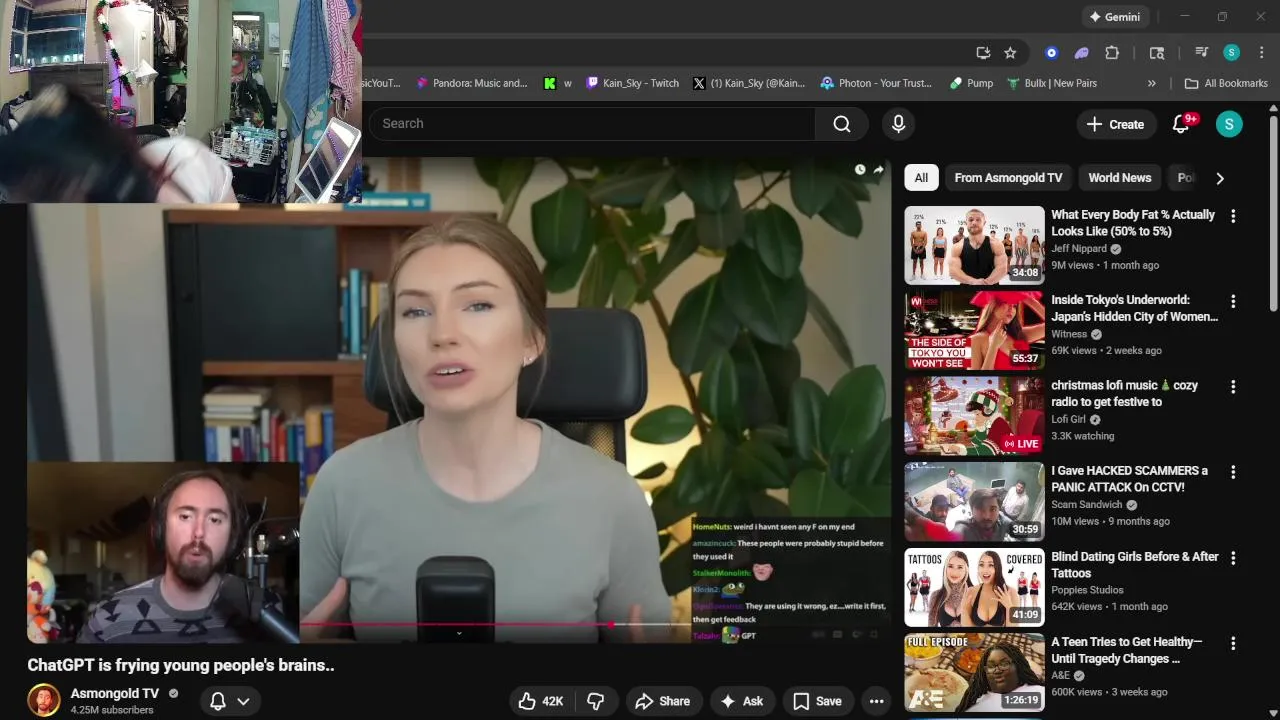Click video title ChatGPT is frying young people's brains

tap(181, 665)
